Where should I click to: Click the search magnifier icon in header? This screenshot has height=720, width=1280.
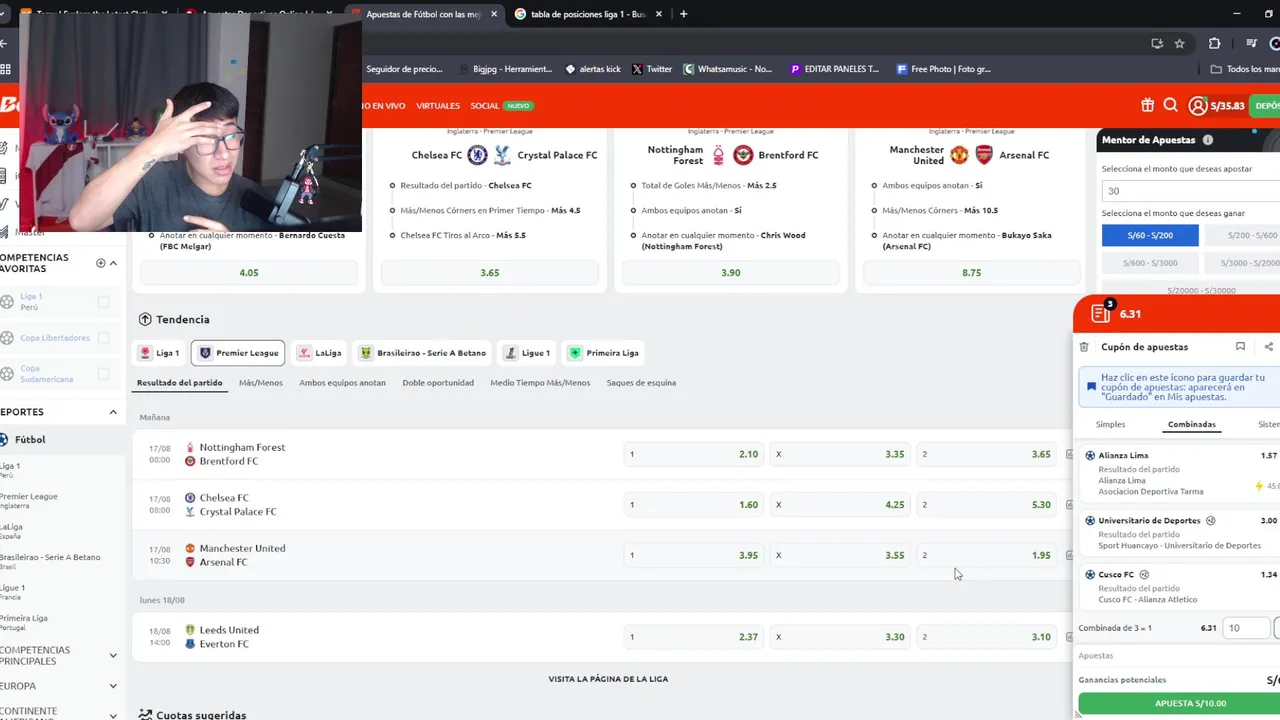tap(1170, 105)
